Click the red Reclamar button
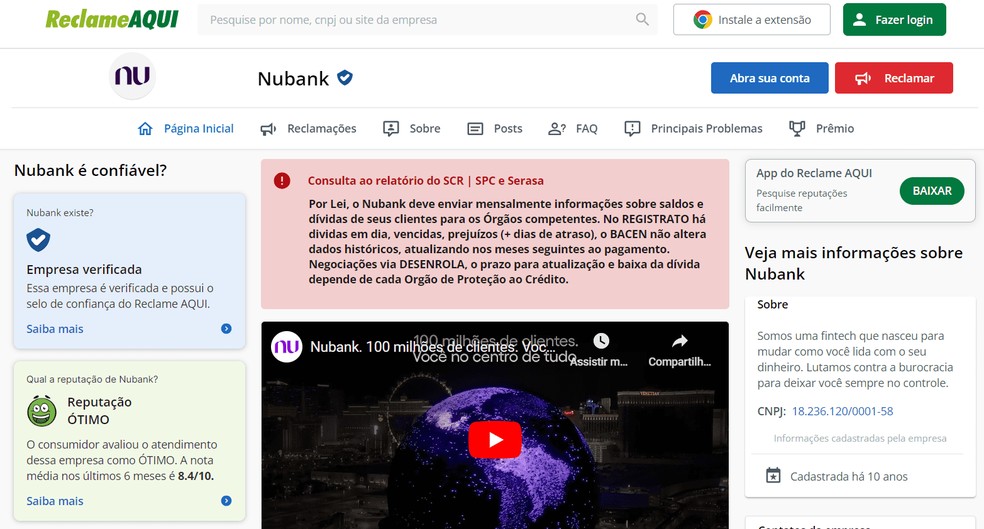 [894, 78]
